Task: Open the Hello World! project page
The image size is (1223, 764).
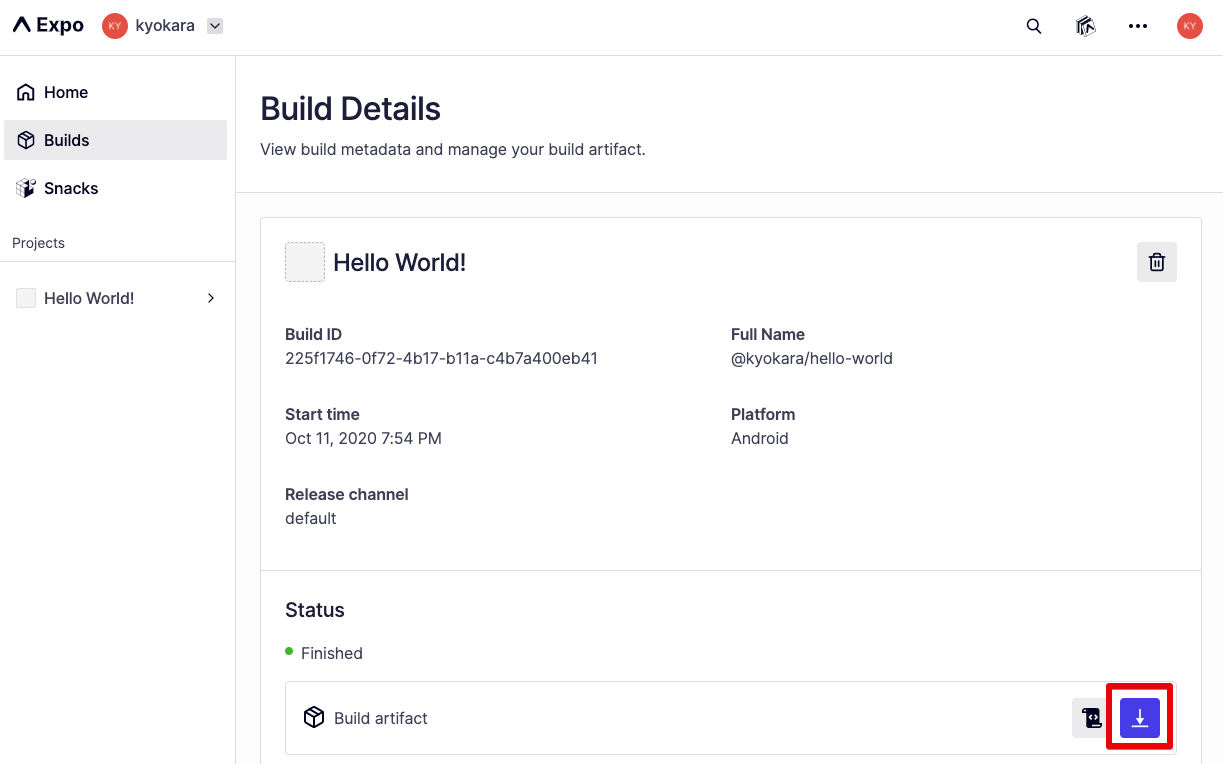Action: pos(88,298)
